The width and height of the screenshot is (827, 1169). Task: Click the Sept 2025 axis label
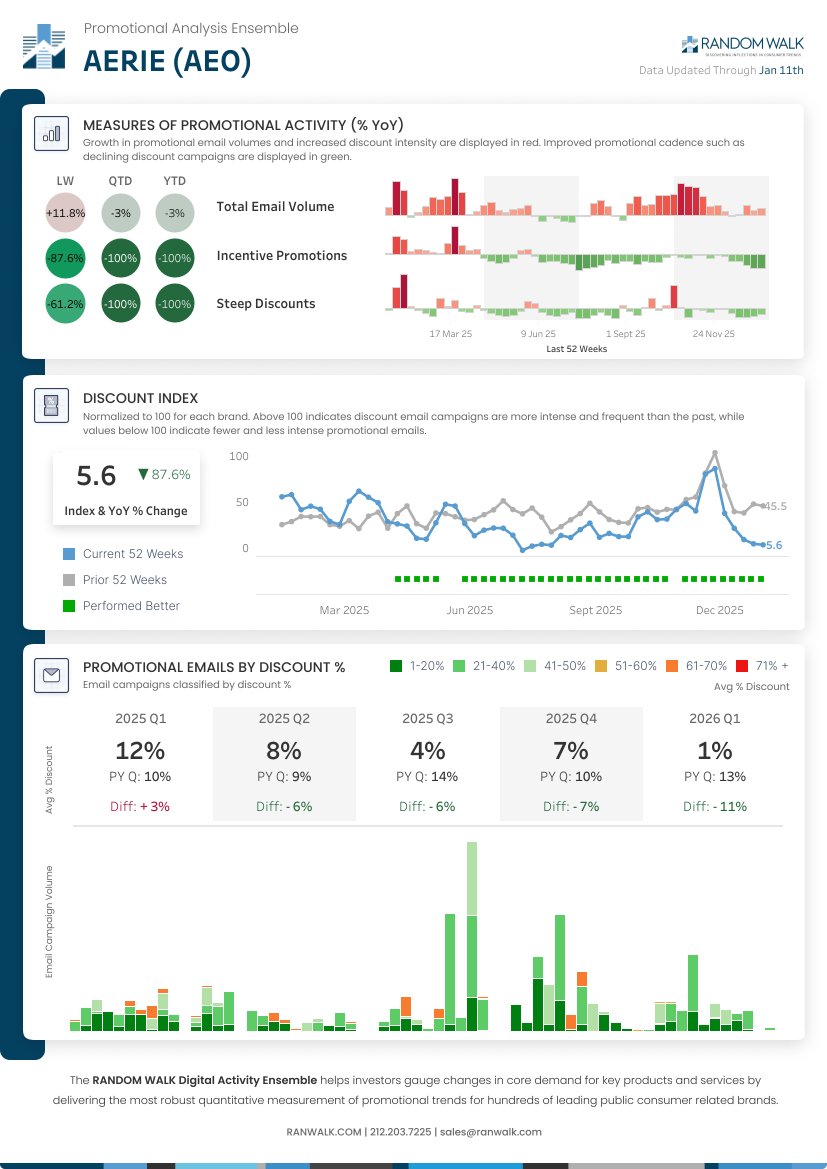(595, 611)
